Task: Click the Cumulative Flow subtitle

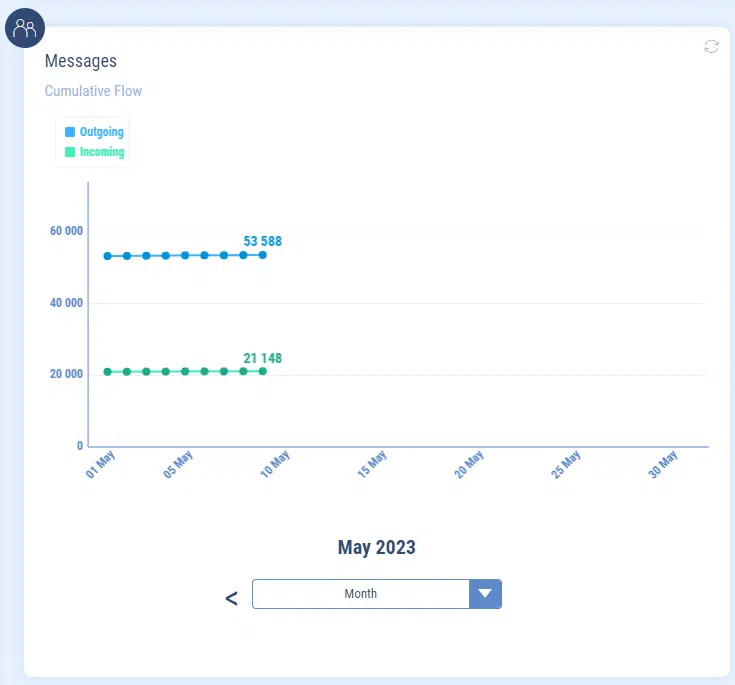Action: [x=93, y=91]
